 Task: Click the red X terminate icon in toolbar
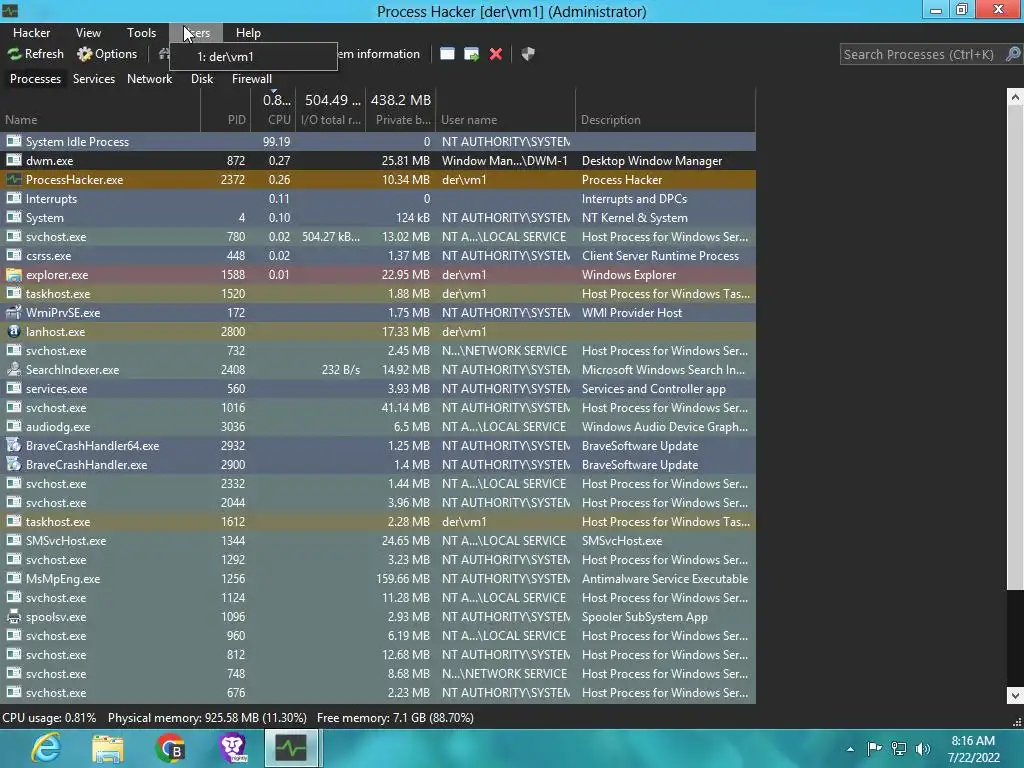click(x=496, y=54)
